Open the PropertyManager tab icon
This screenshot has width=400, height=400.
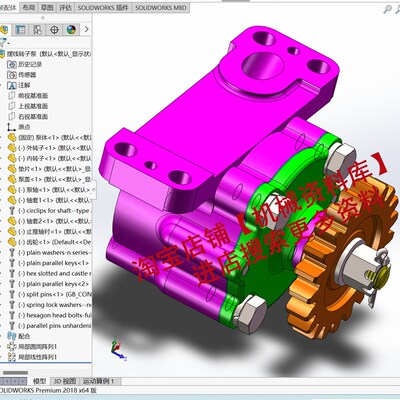click(21, 30)
